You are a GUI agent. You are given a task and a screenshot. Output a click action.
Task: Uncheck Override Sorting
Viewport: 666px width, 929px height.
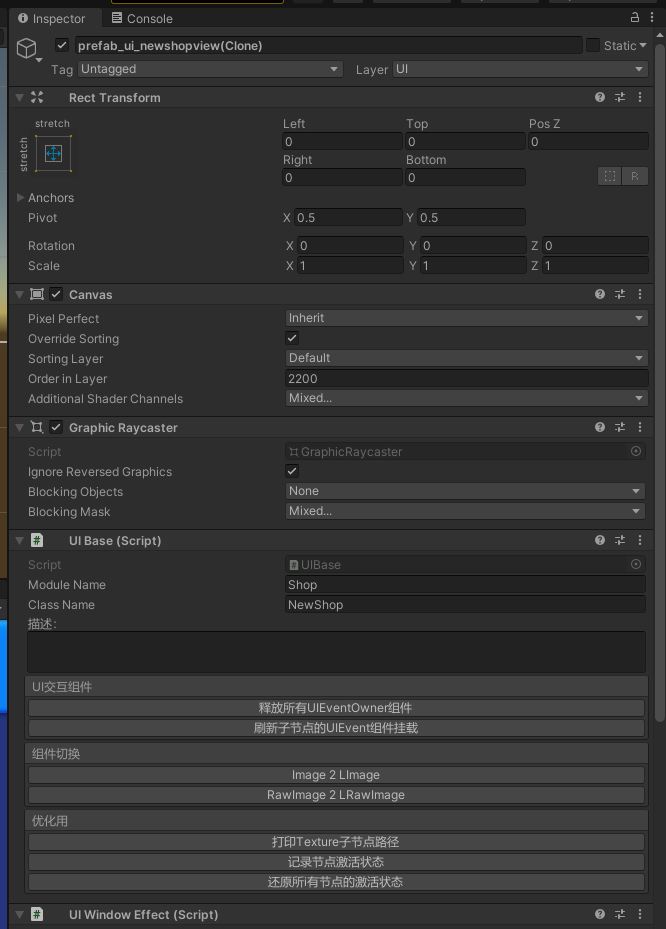[x=292, y=338]
